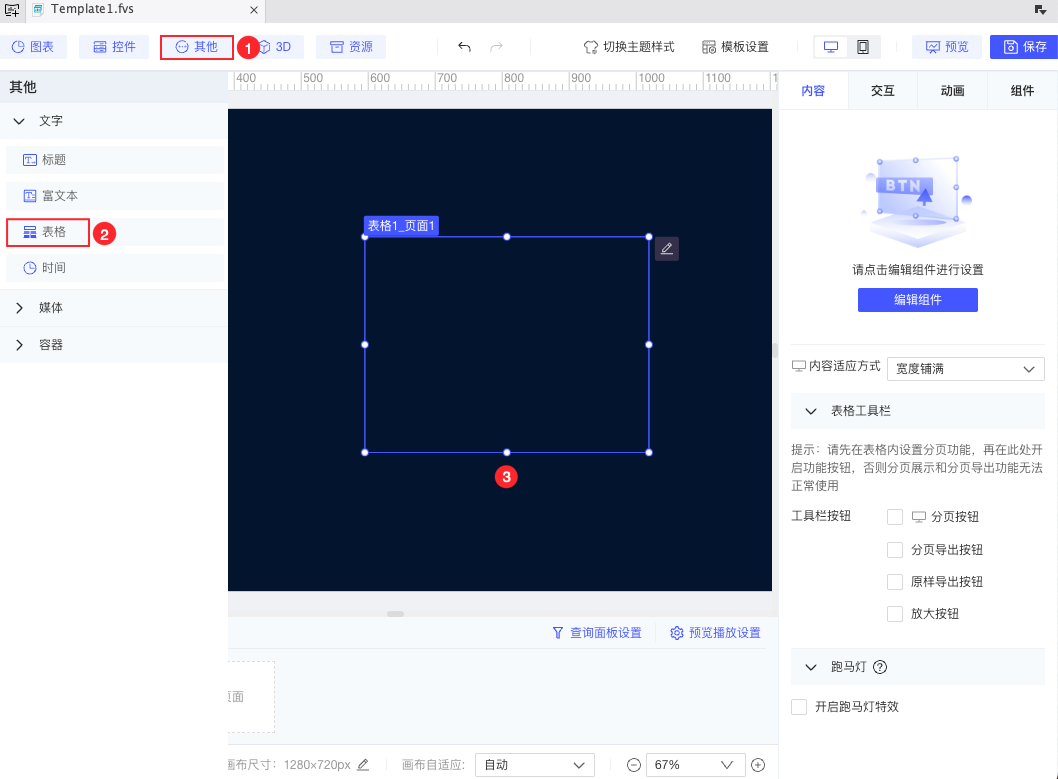Add a 标题 title component

click(115, 160)
